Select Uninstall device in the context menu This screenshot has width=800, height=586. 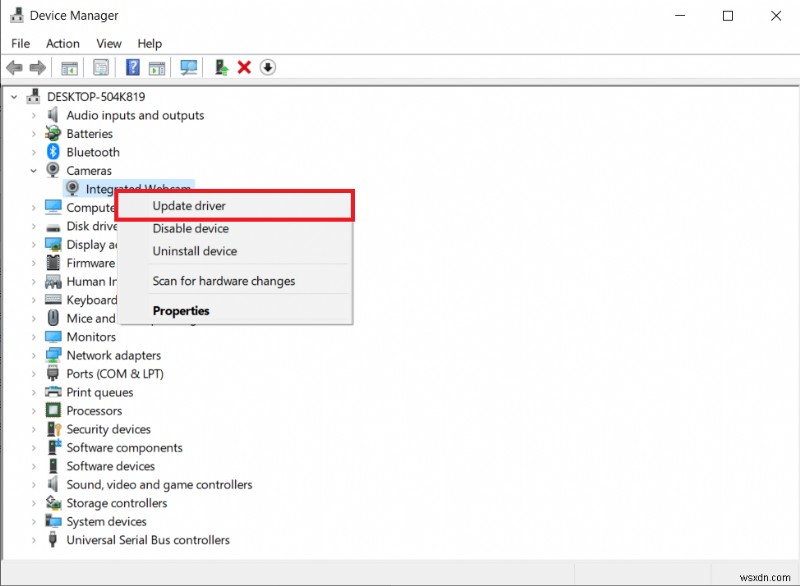(x=194, y=251)
